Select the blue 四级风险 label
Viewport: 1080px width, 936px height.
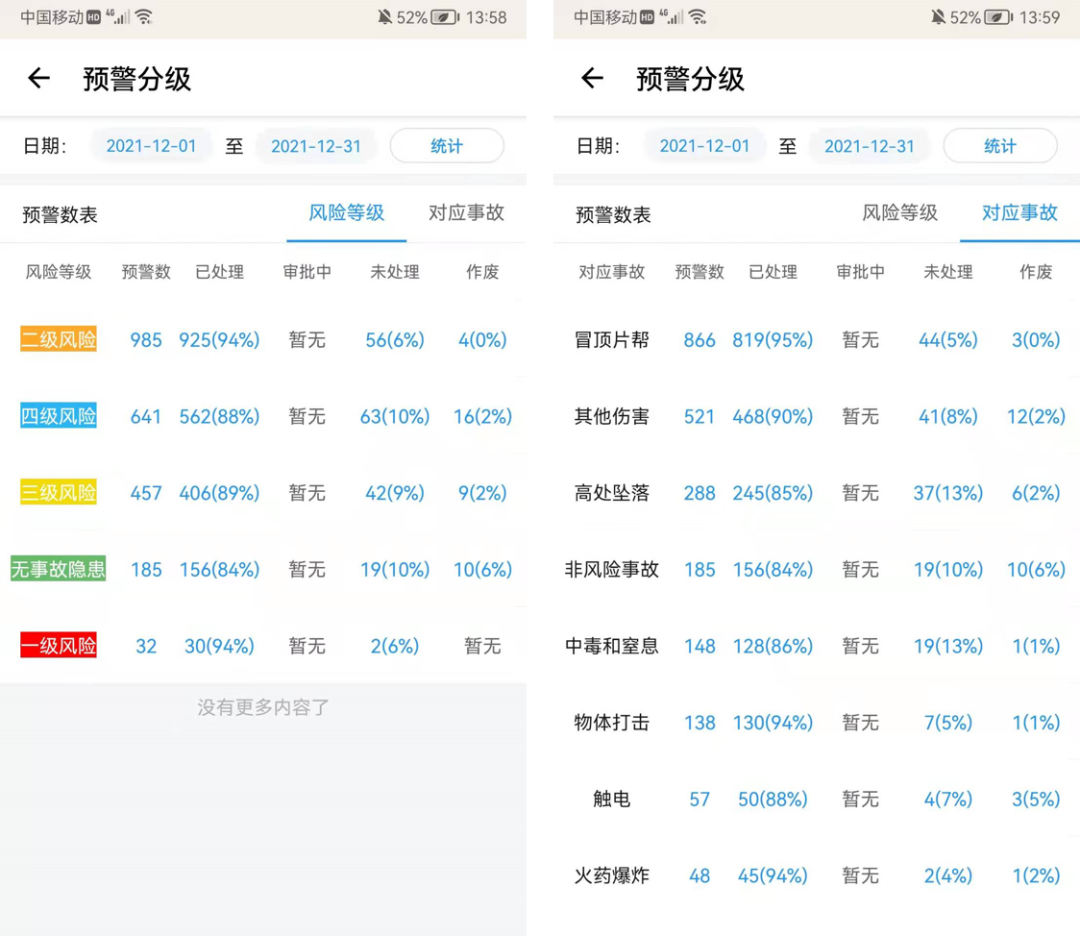tap(59, 416)
